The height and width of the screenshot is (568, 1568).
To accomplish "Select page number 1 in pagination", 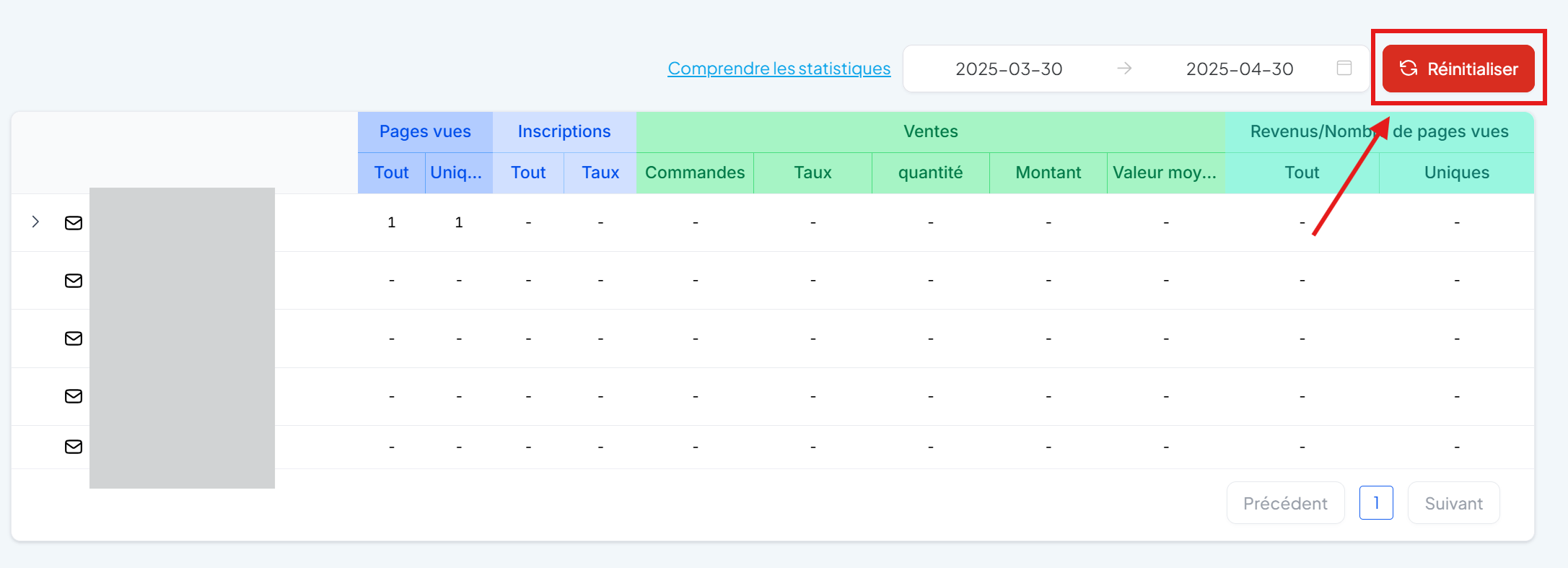I will pos(1375,503).
